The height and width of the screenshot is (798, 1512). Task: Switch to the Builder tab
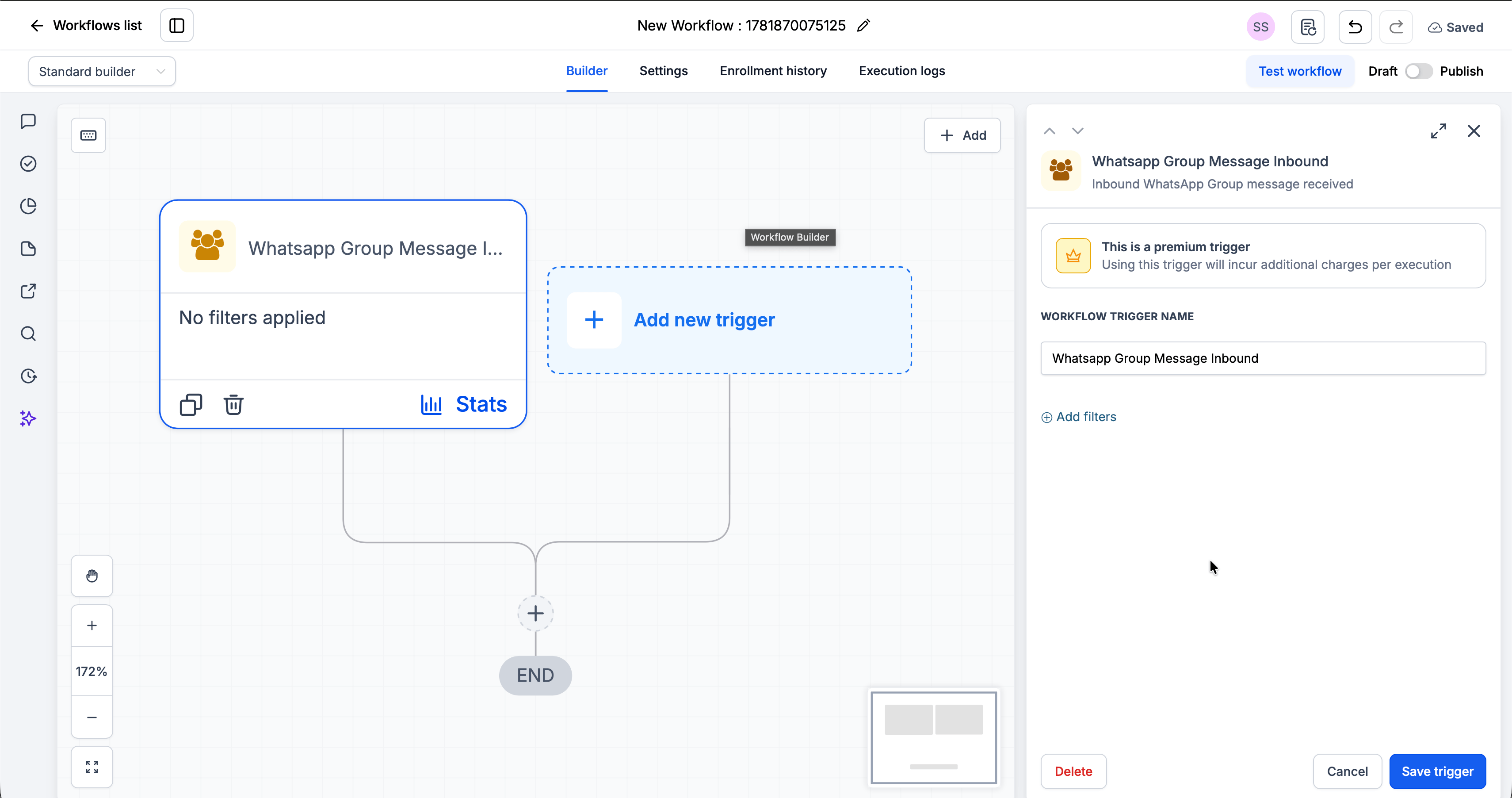(x=587, y=71)
